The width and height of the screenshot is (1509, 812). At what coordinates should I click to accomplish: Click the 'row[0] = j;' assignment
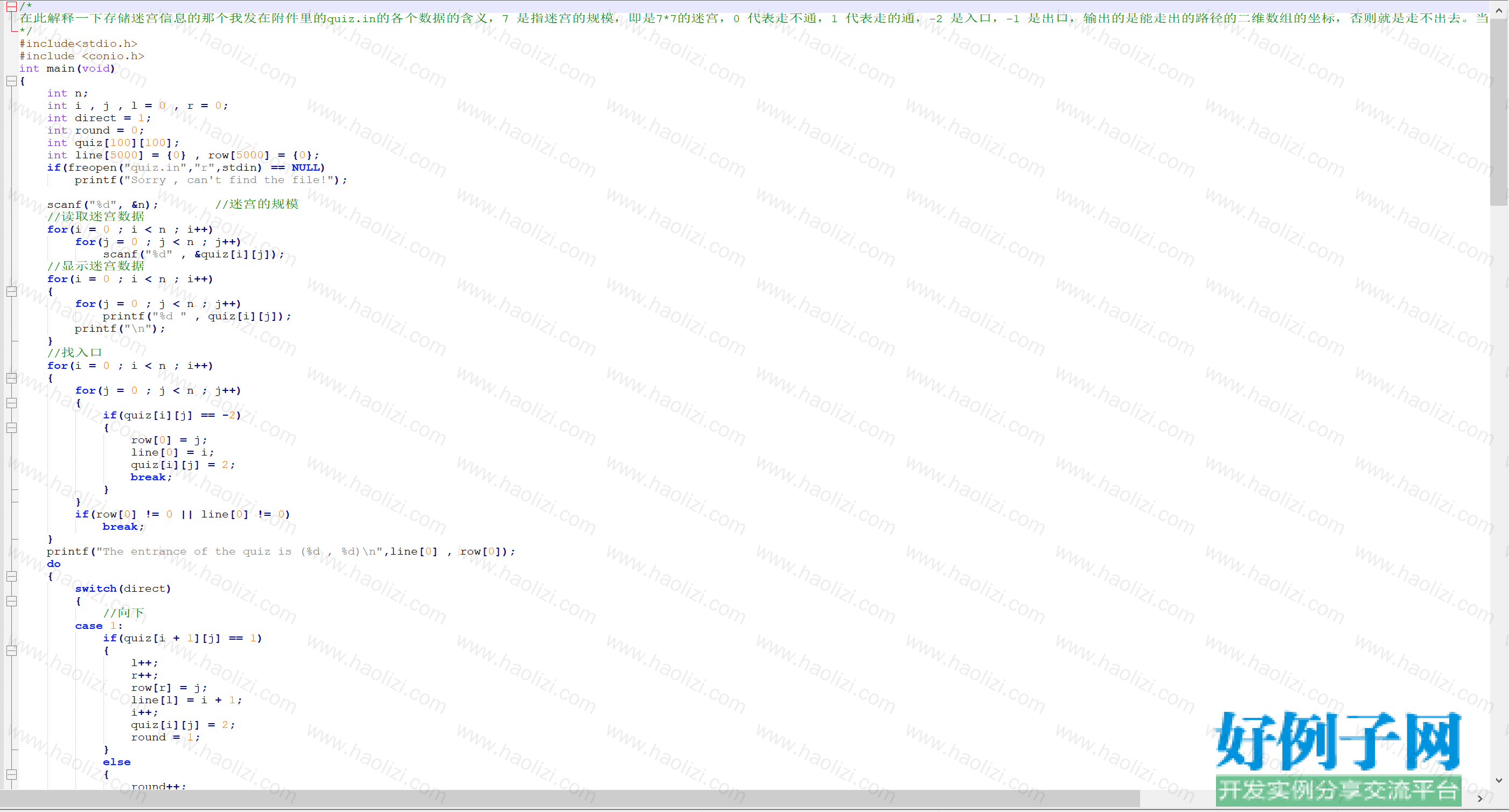click(x=169, y=440)
